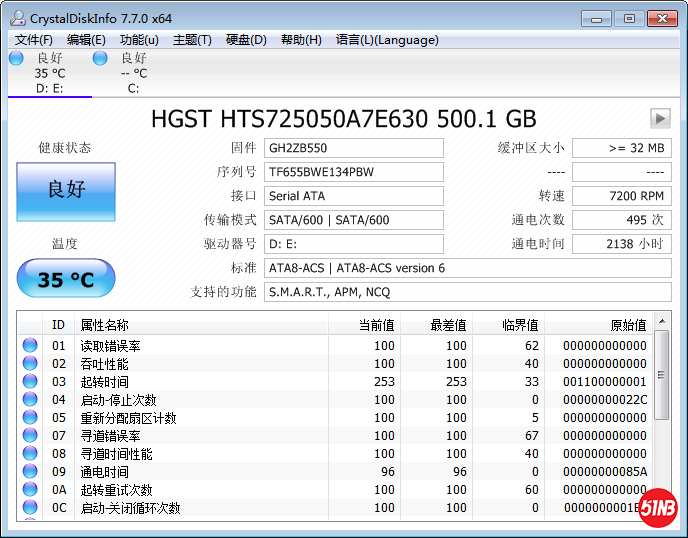Open the 主题(T) menu
Screen dimensions: 688x538
pos(192,40)
